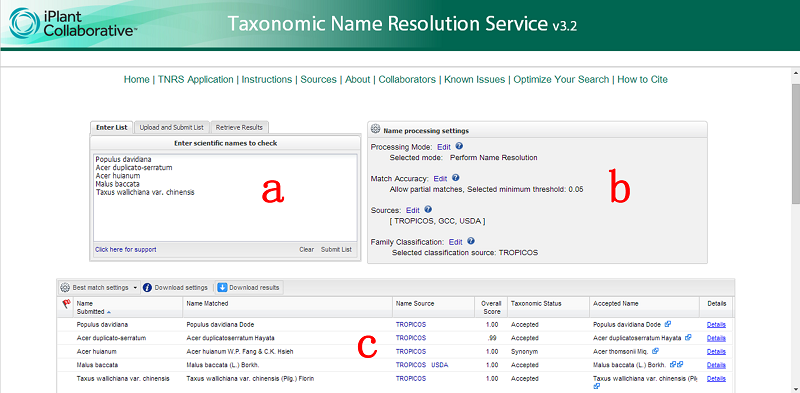Click the Overall Score column header
This screenshot has height=393, width=800.
491,307
